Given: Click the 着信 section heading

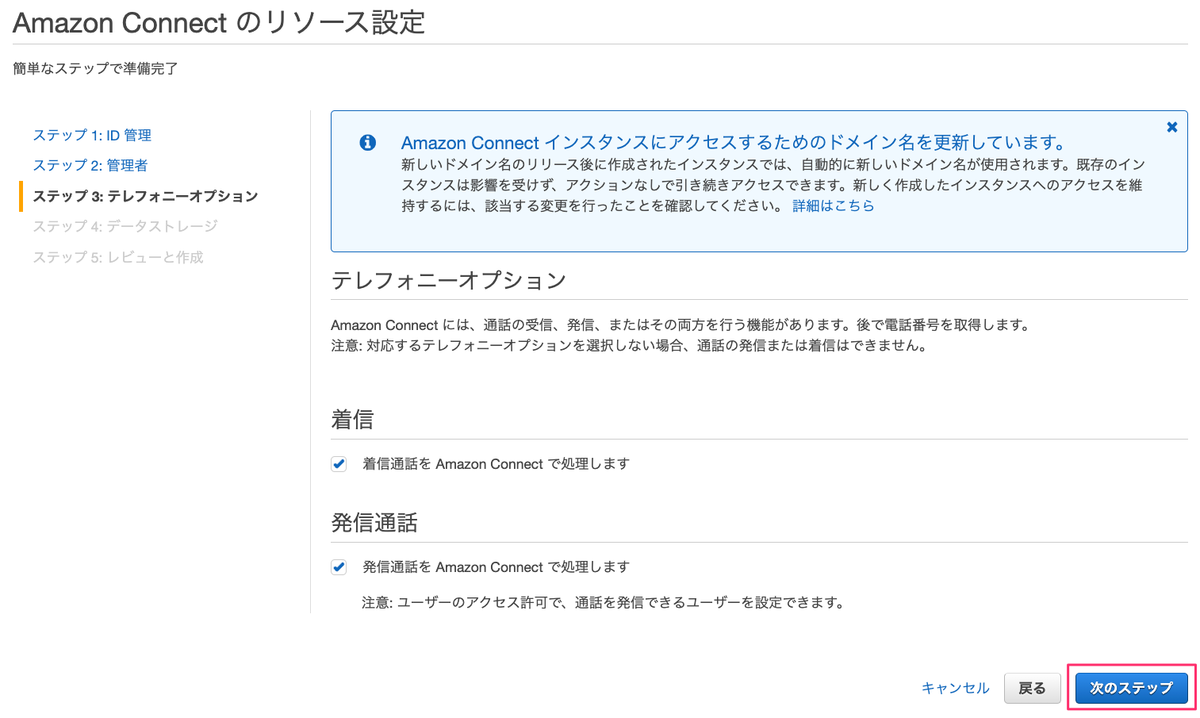Looking at the screenshot, I should click(353, 420).
